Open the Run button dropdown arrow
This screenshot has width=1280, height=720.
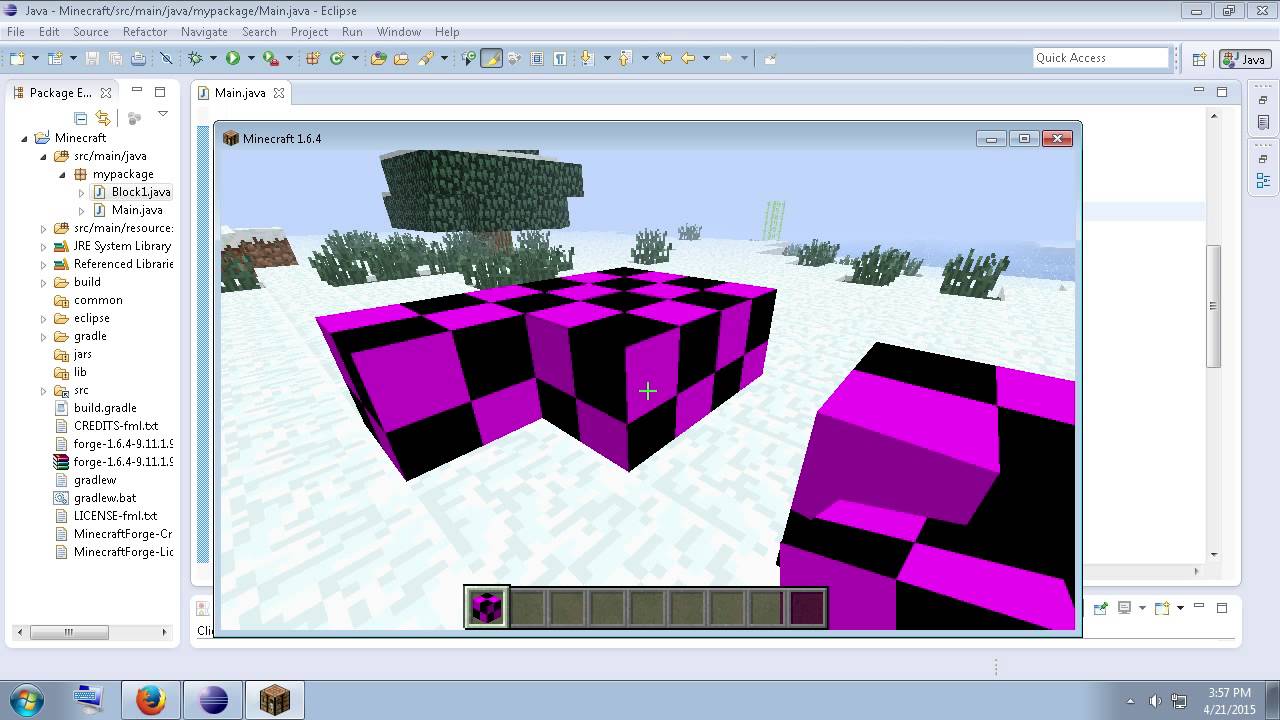tap(251, 58)
